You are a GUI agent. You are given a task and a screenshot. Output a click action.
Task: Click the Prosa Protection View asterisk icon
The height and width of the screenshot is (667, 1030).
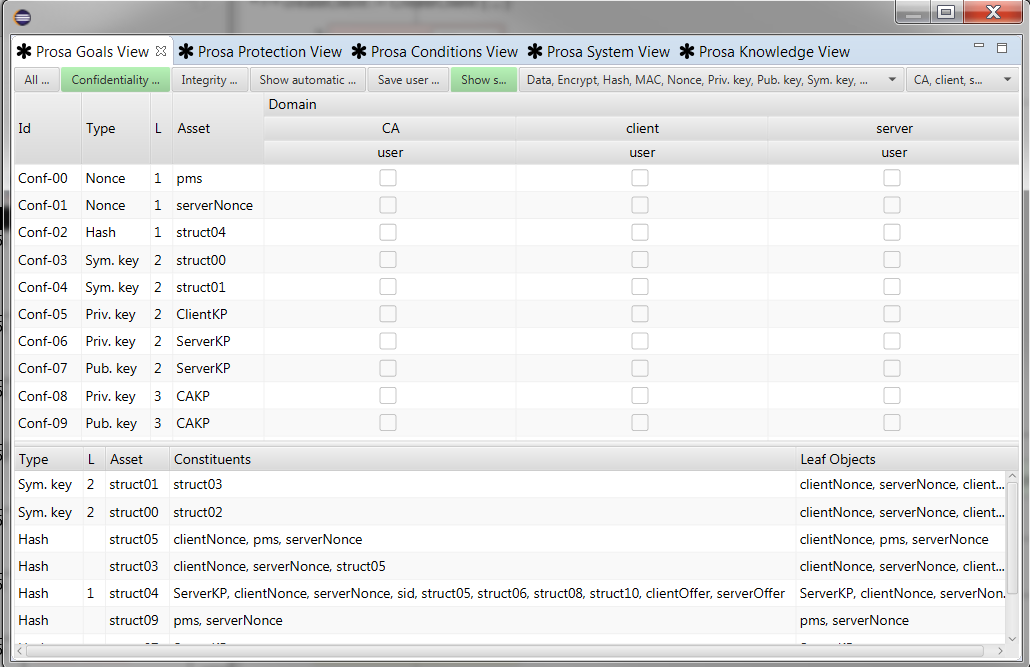(x=186, y=52)
